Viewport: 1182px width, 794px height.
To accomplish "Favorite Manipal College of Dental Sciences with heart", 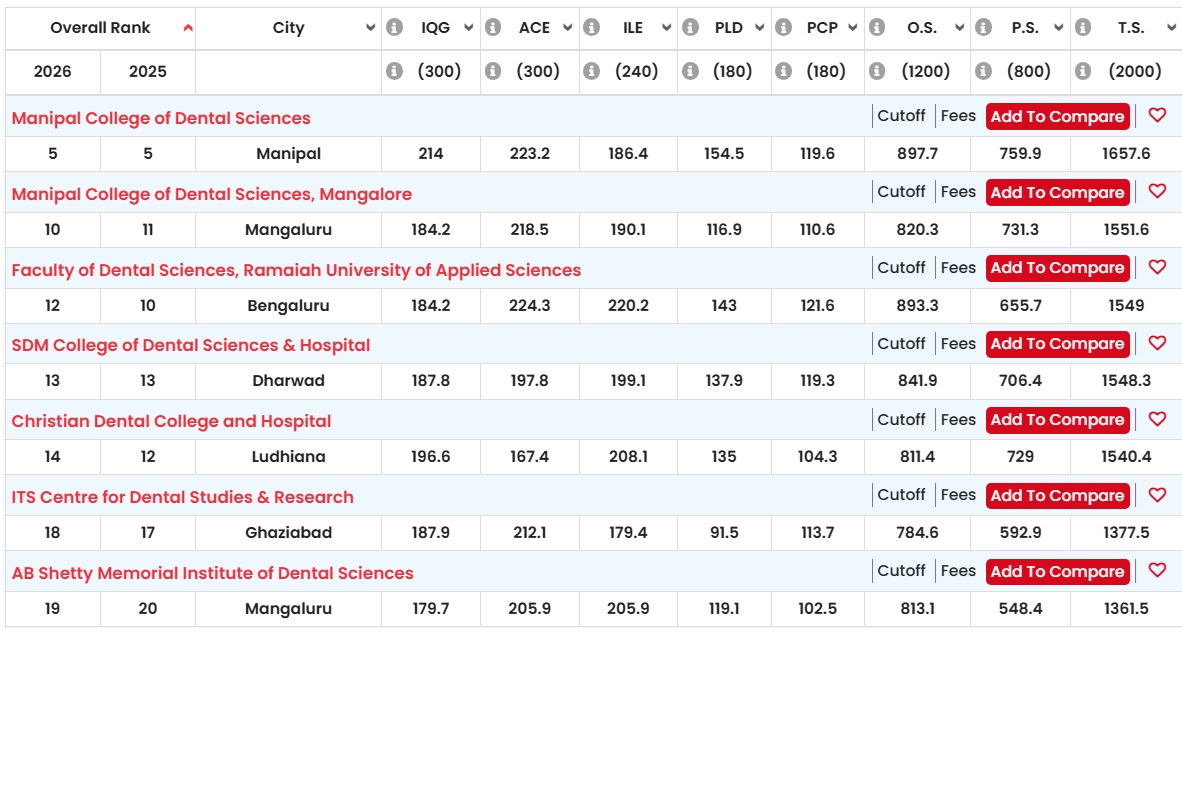I will click(1157, 115).
